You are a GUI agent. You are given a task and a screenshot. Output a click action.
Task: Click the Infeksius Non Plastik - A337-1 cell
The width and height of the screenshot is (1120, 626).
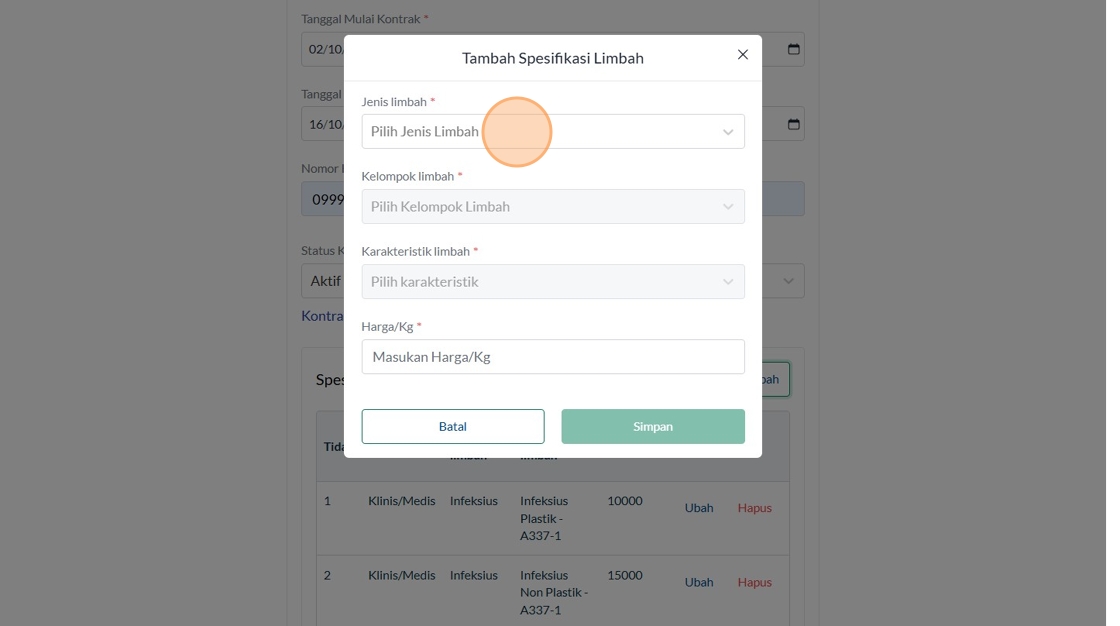(553, 592)
